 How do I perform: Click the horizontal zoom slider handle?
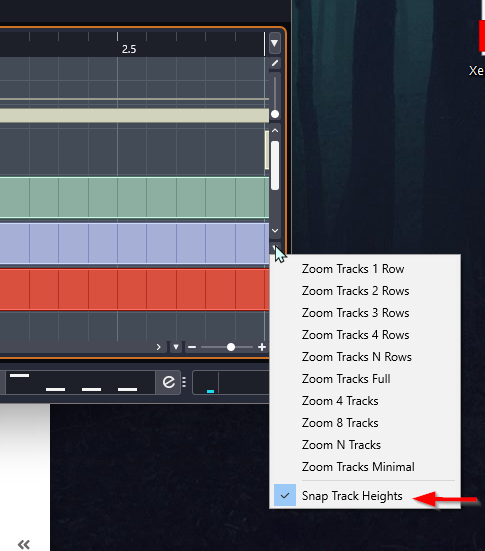tap(231, 347)
